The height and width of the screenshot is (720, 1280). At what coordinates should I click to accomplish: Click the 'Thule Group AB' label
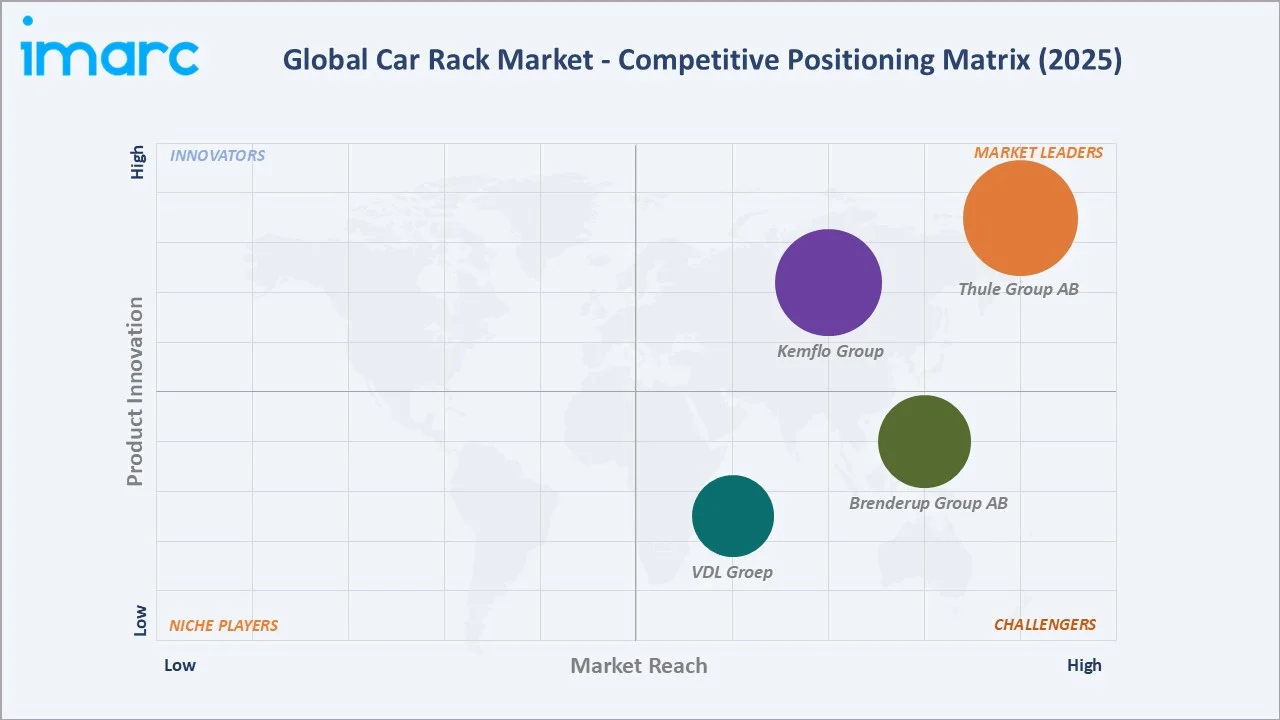(x=1018, y=289)
